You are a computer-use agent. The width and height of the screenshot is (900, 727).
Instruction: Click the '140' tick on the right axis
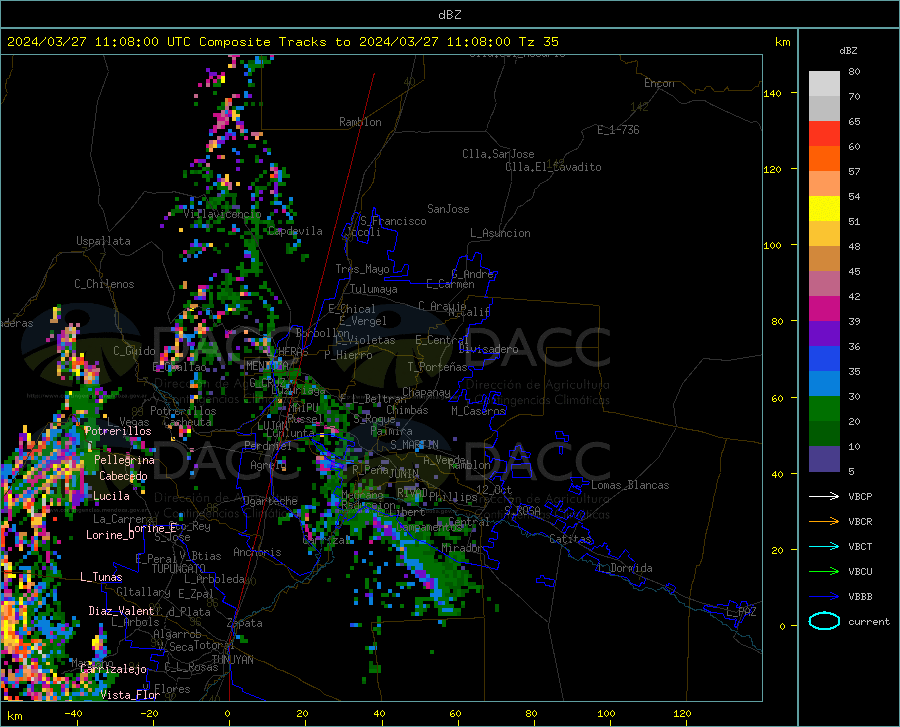[x=772, y=93]
